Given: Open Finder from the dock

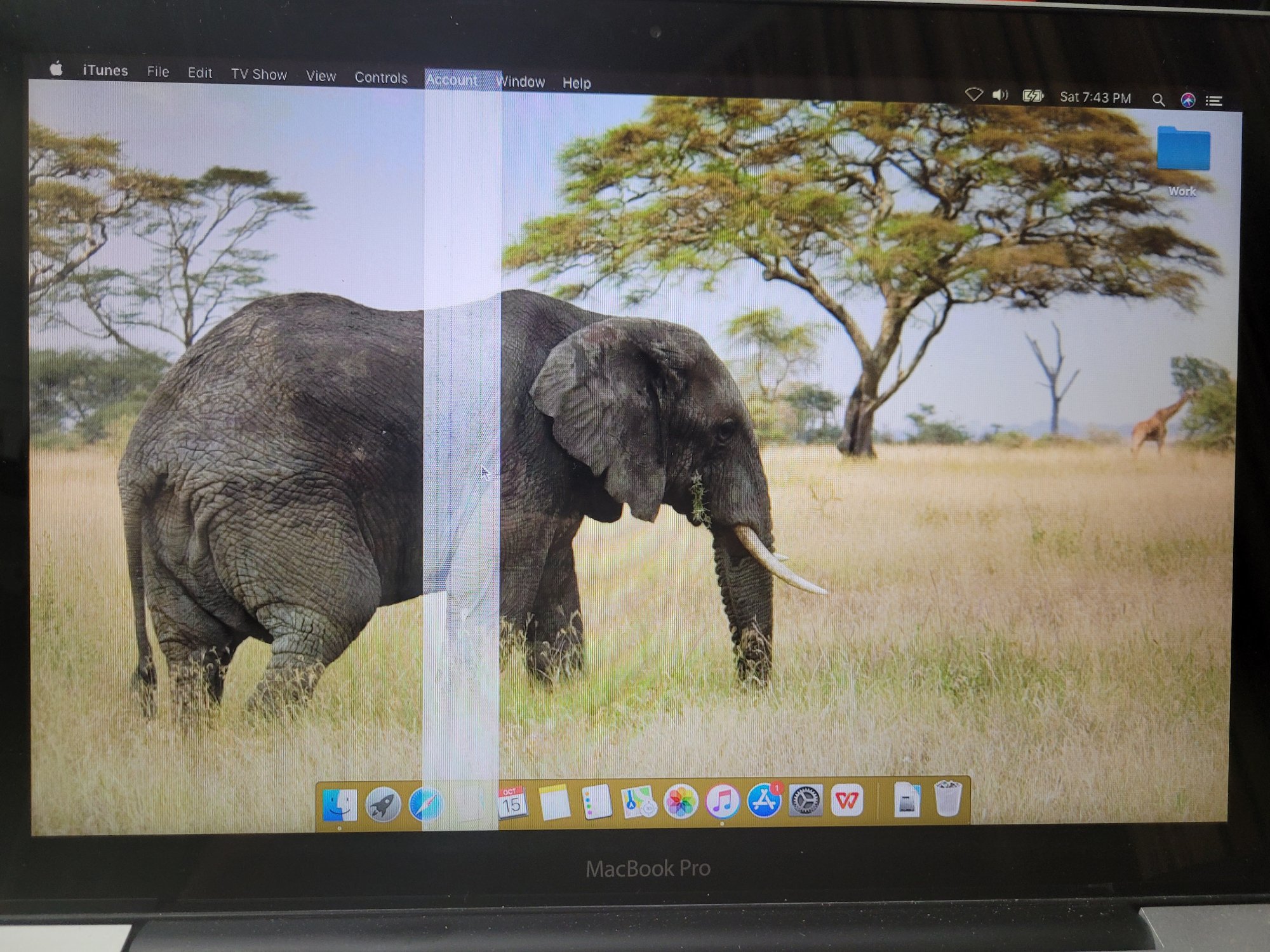Looking at the screenshot, I should click(x=340, y=805).
